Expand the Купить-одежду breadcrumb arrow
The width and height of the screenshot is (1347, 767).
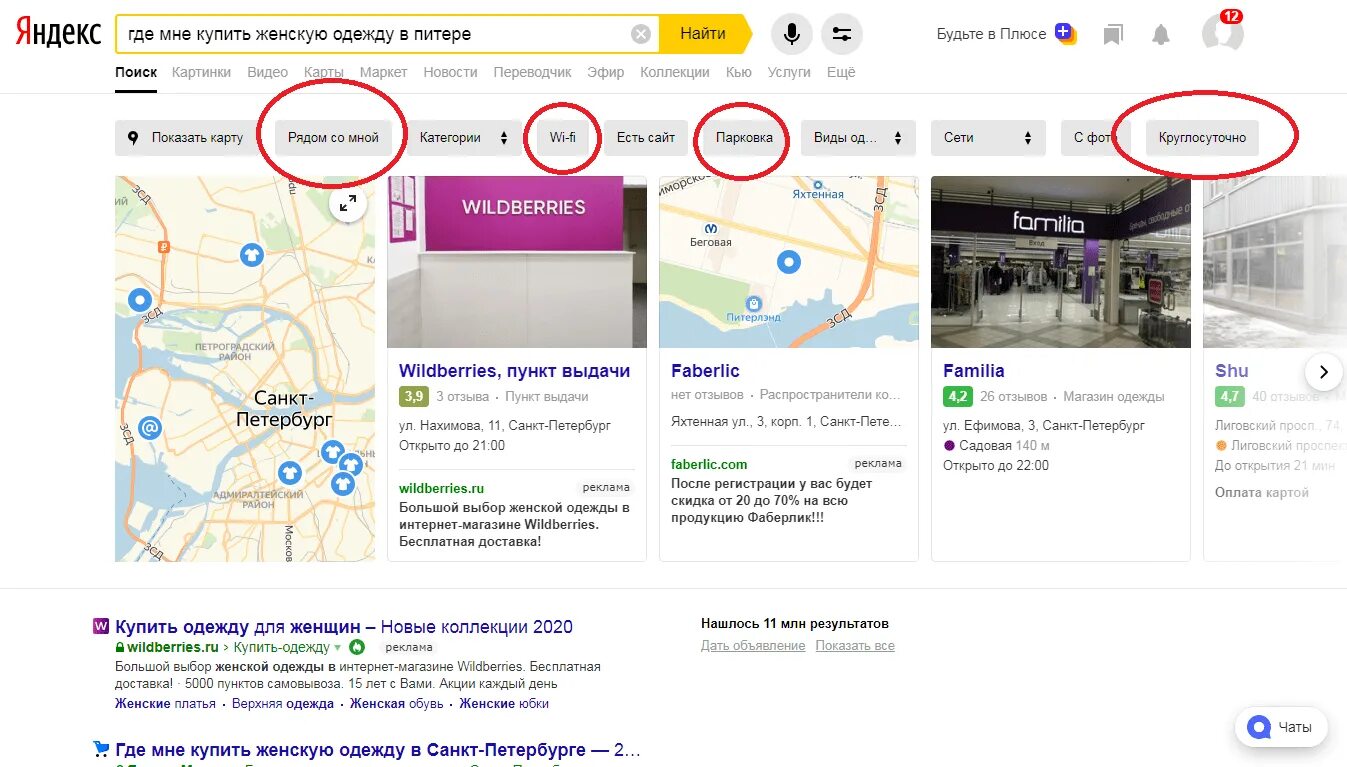coord(338,647)
